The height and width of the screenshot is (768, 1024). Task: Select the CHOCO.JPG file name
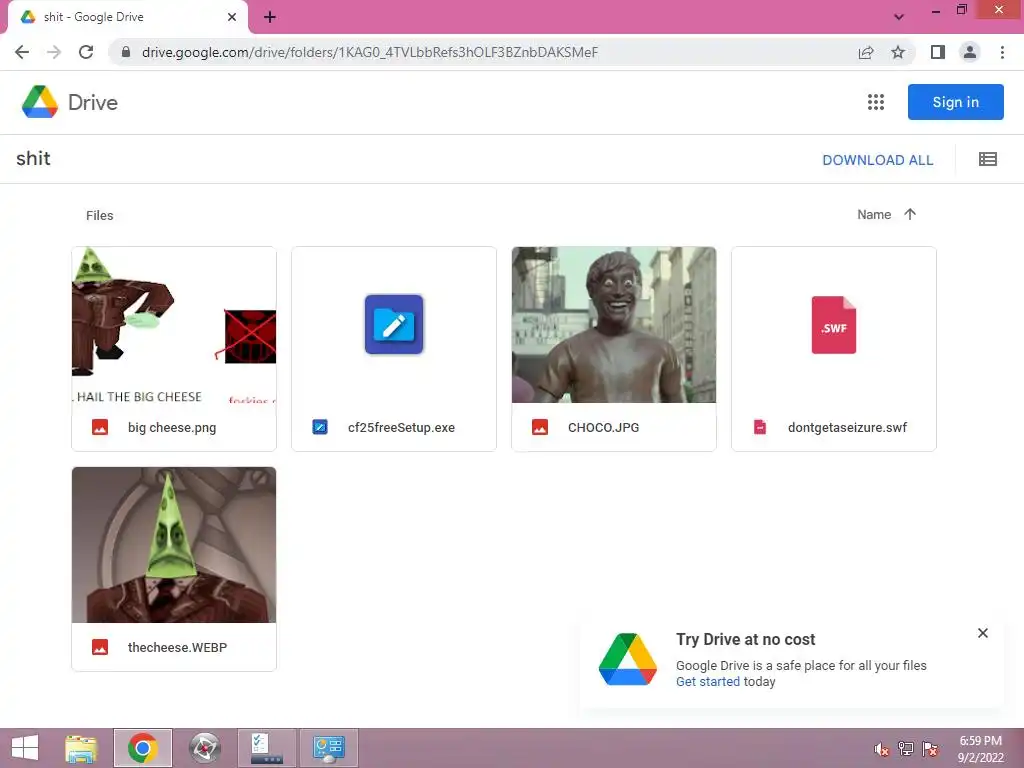point(603,428)
